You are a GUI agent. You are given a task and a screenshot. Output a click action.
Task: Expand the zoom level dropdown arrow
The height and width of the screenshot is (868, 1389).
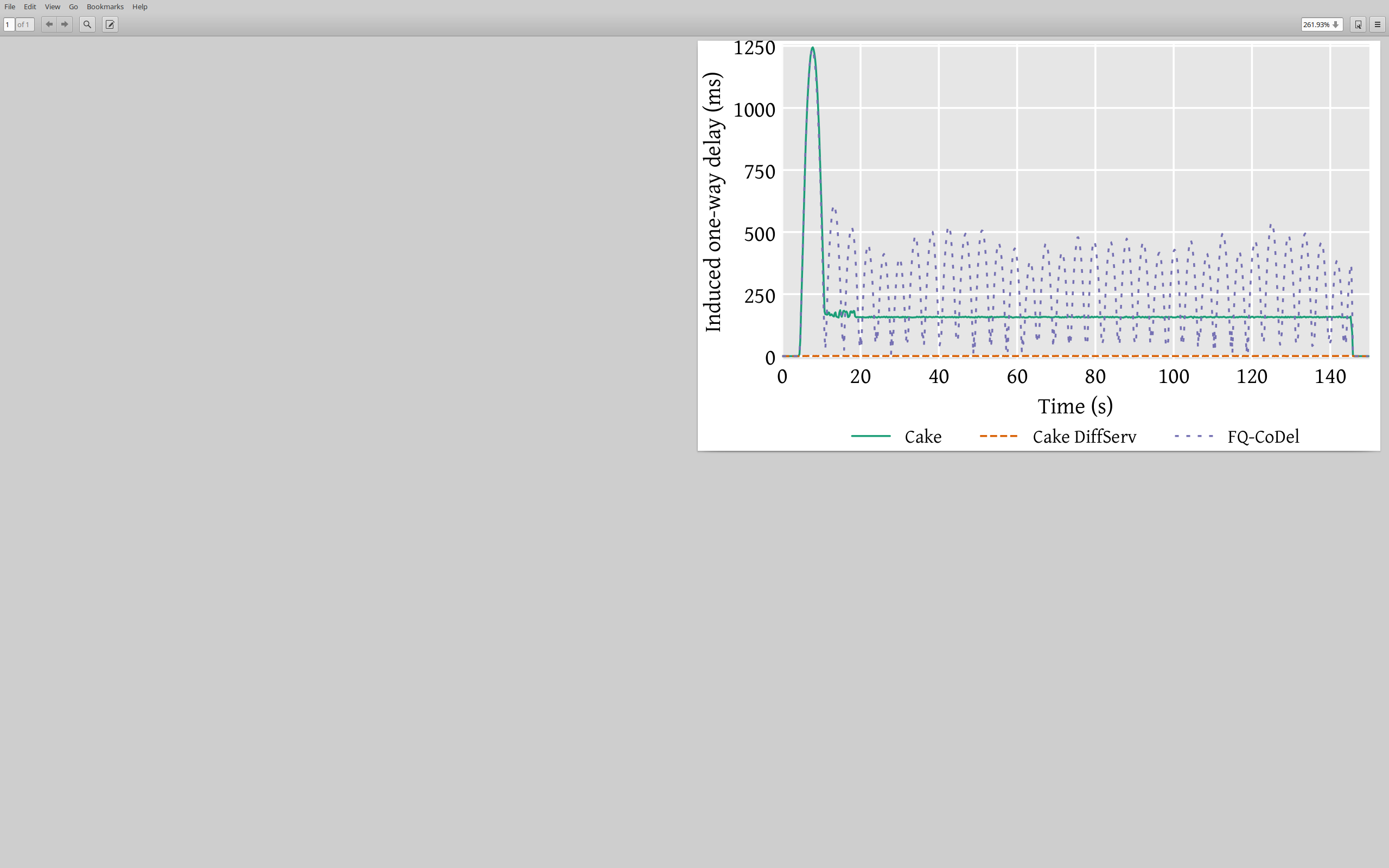[1336, 24]
